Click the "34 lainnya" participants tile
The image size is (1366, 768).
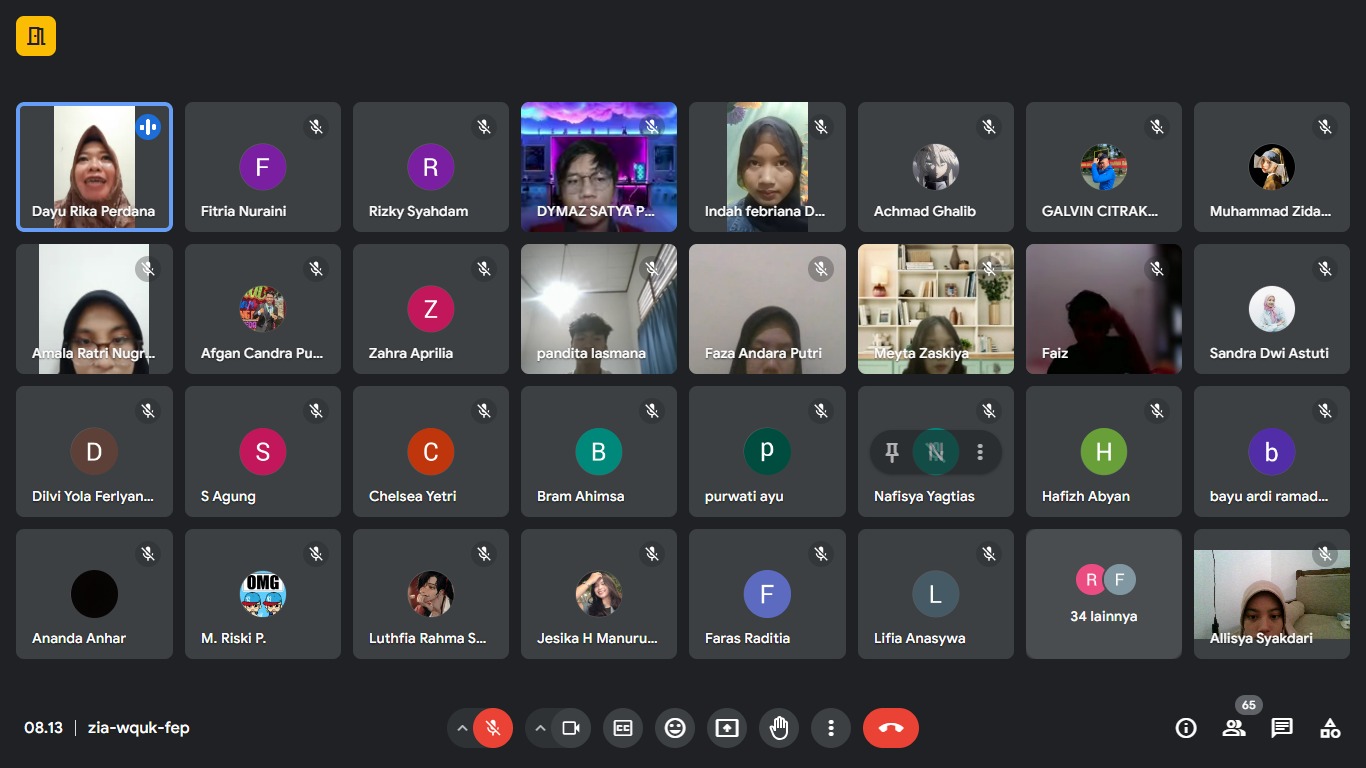(1103, 594)
